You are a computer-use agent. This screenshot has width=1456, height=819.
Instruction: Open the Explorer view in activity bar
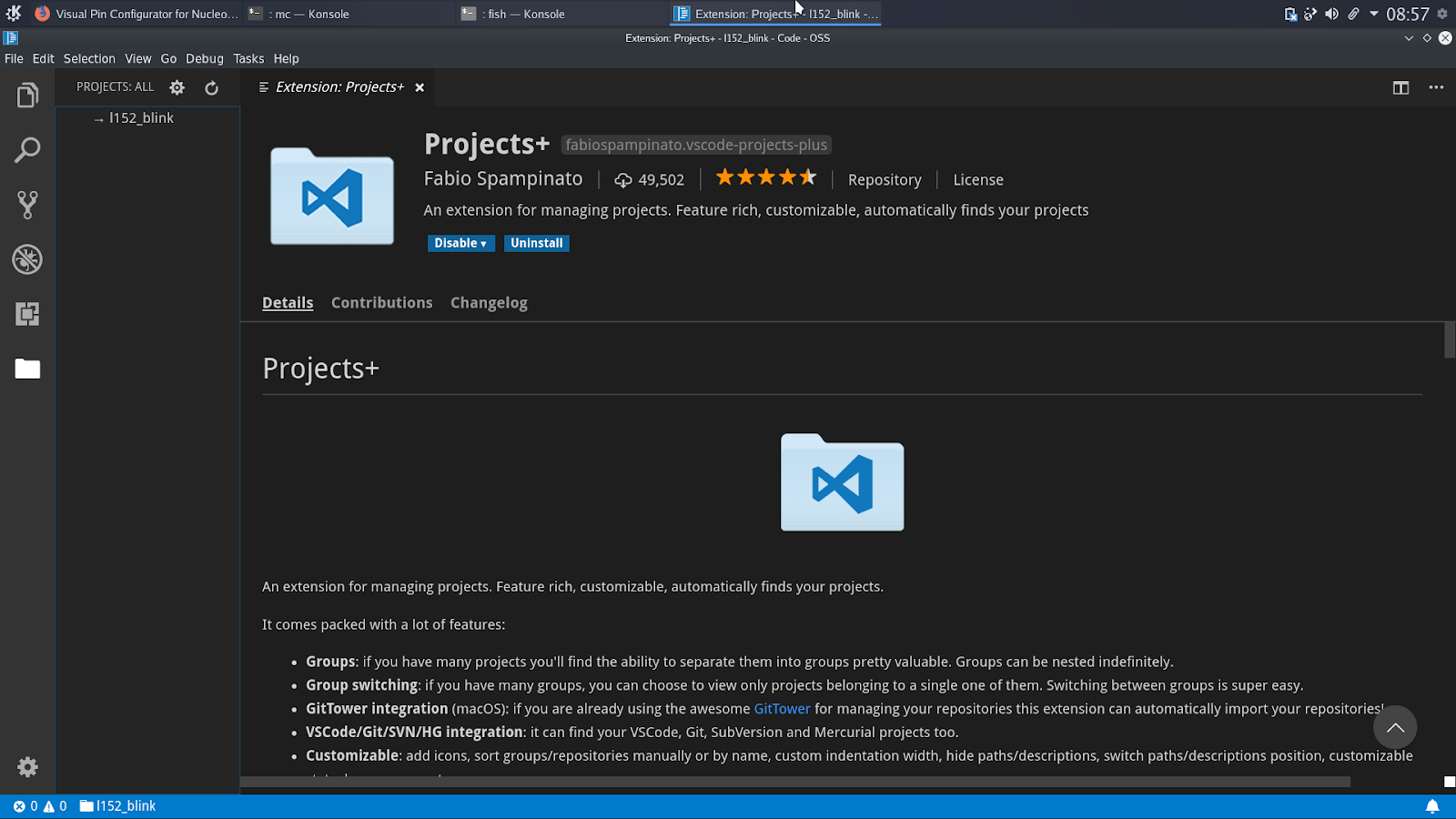(x=27, y=96)
